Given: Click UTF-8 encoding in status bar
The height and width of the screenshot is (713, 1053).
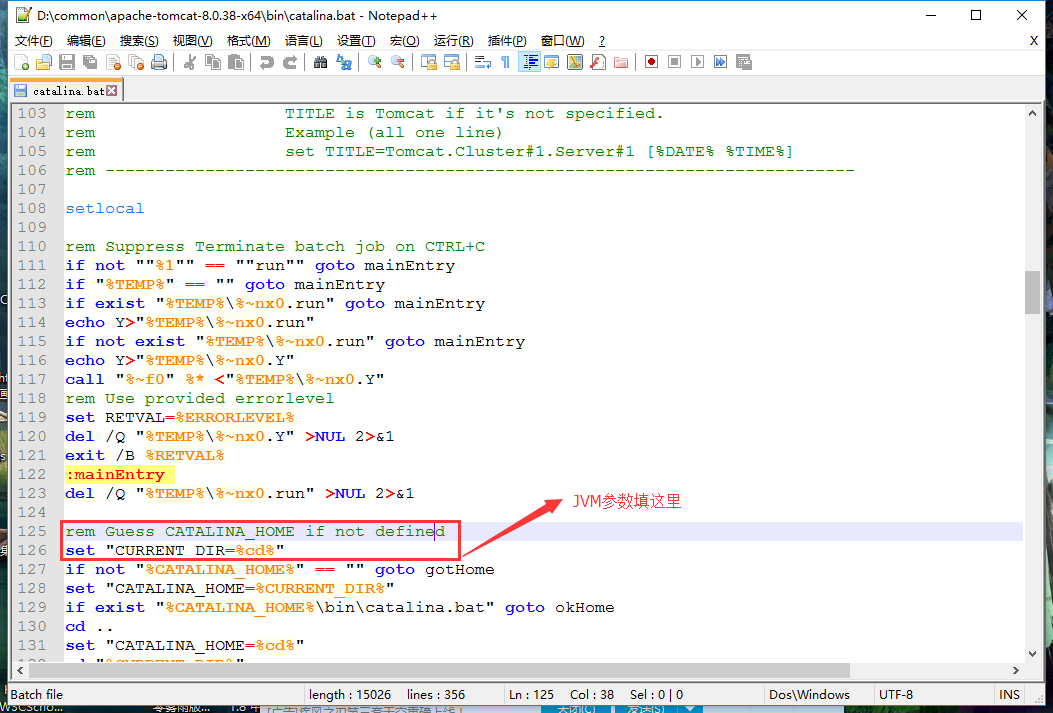Looking at the screenshot, I should click(x=896, y=694).
